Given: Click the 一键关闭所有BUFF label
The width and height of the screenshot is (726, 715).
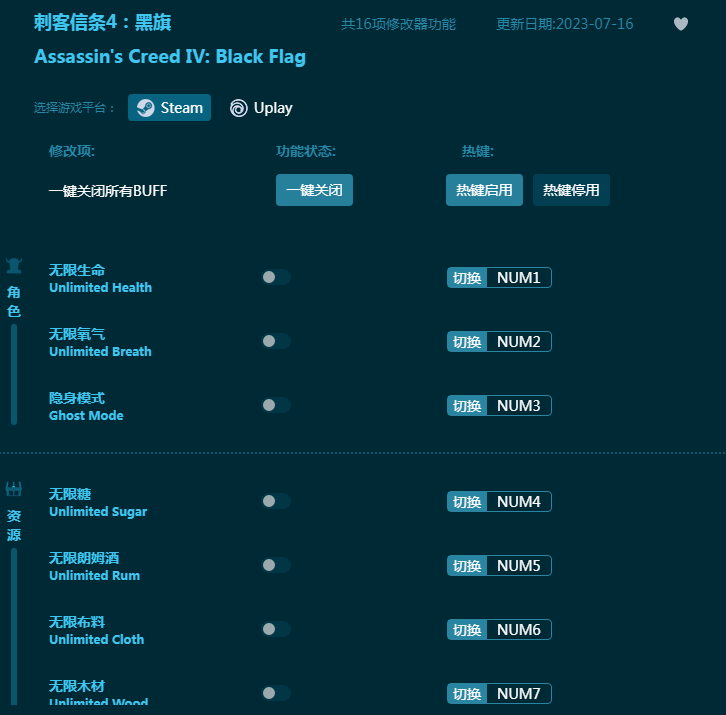Looking at the screenshot, I should (x=108, y=191).
